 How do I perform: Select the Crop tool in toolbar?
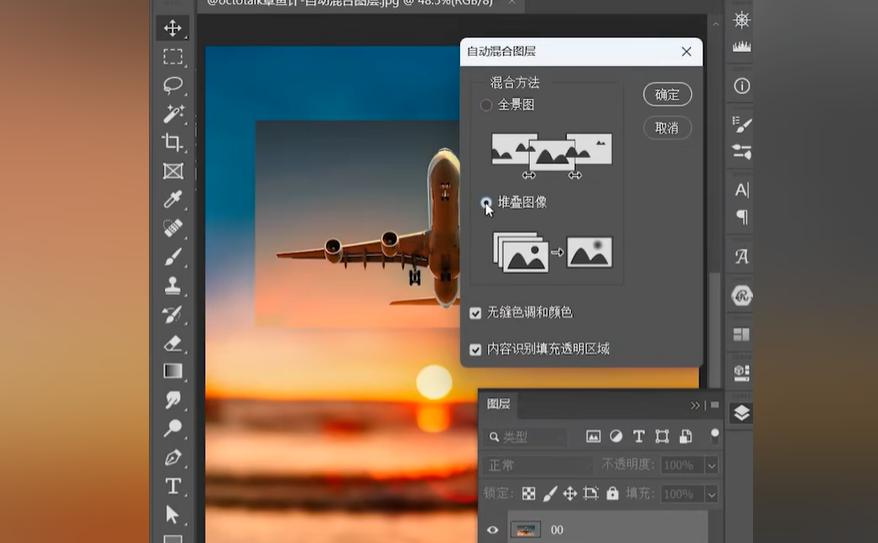click(173, 142)
